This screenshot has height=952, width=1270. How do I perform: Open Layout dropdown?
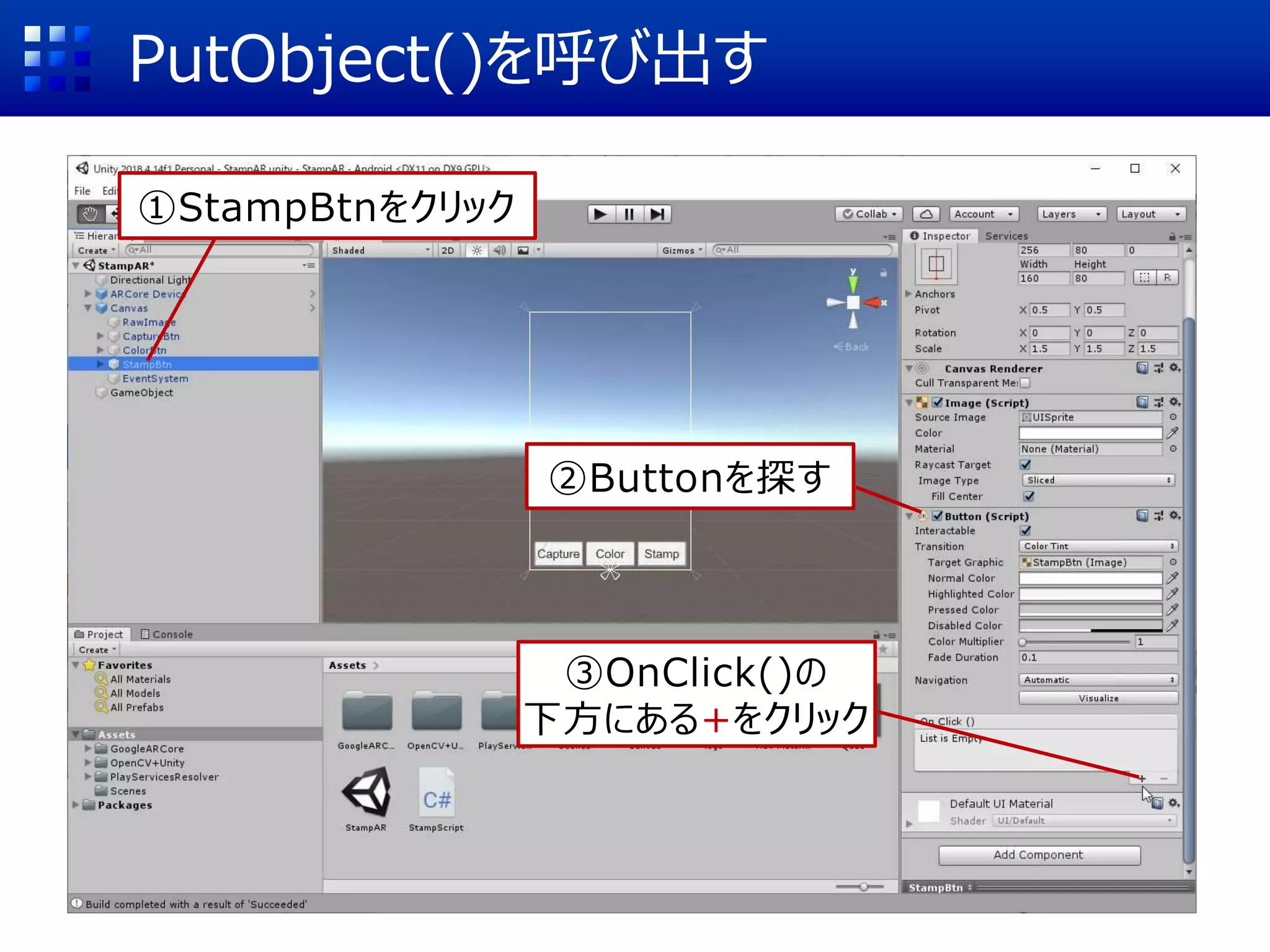(x=1150, y=214)
